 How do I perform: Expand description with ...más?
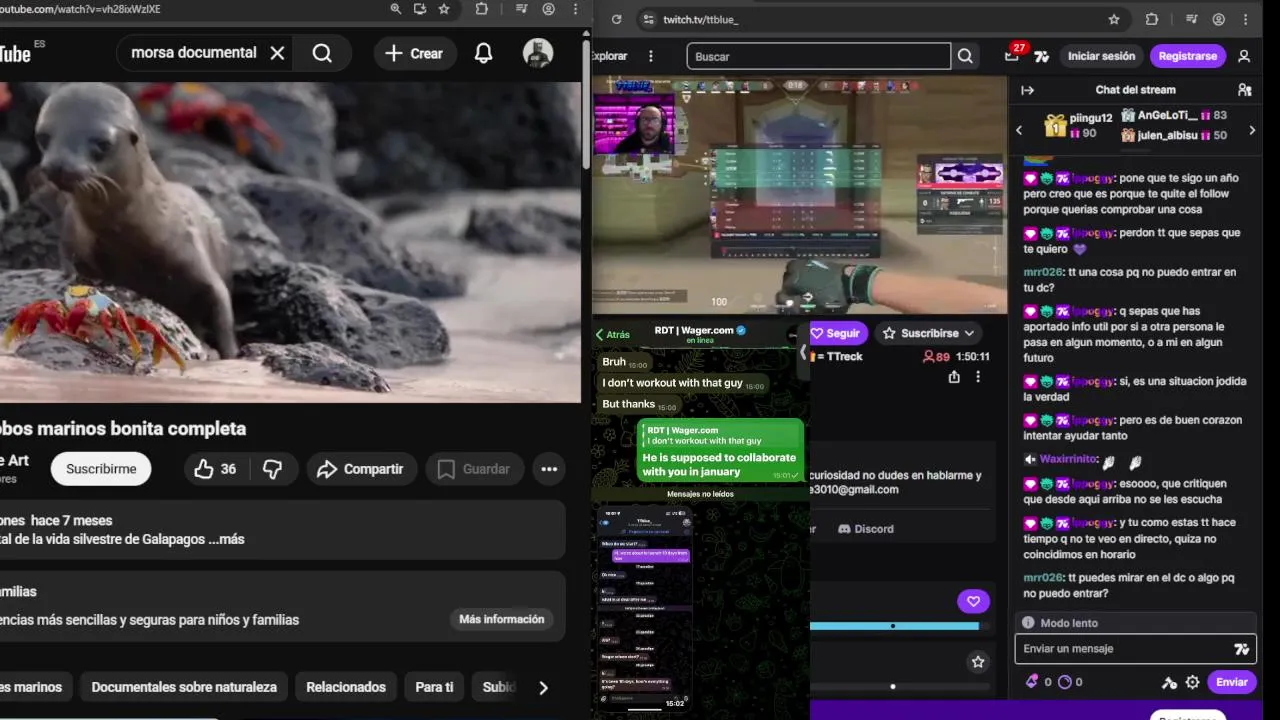(226, 539)
